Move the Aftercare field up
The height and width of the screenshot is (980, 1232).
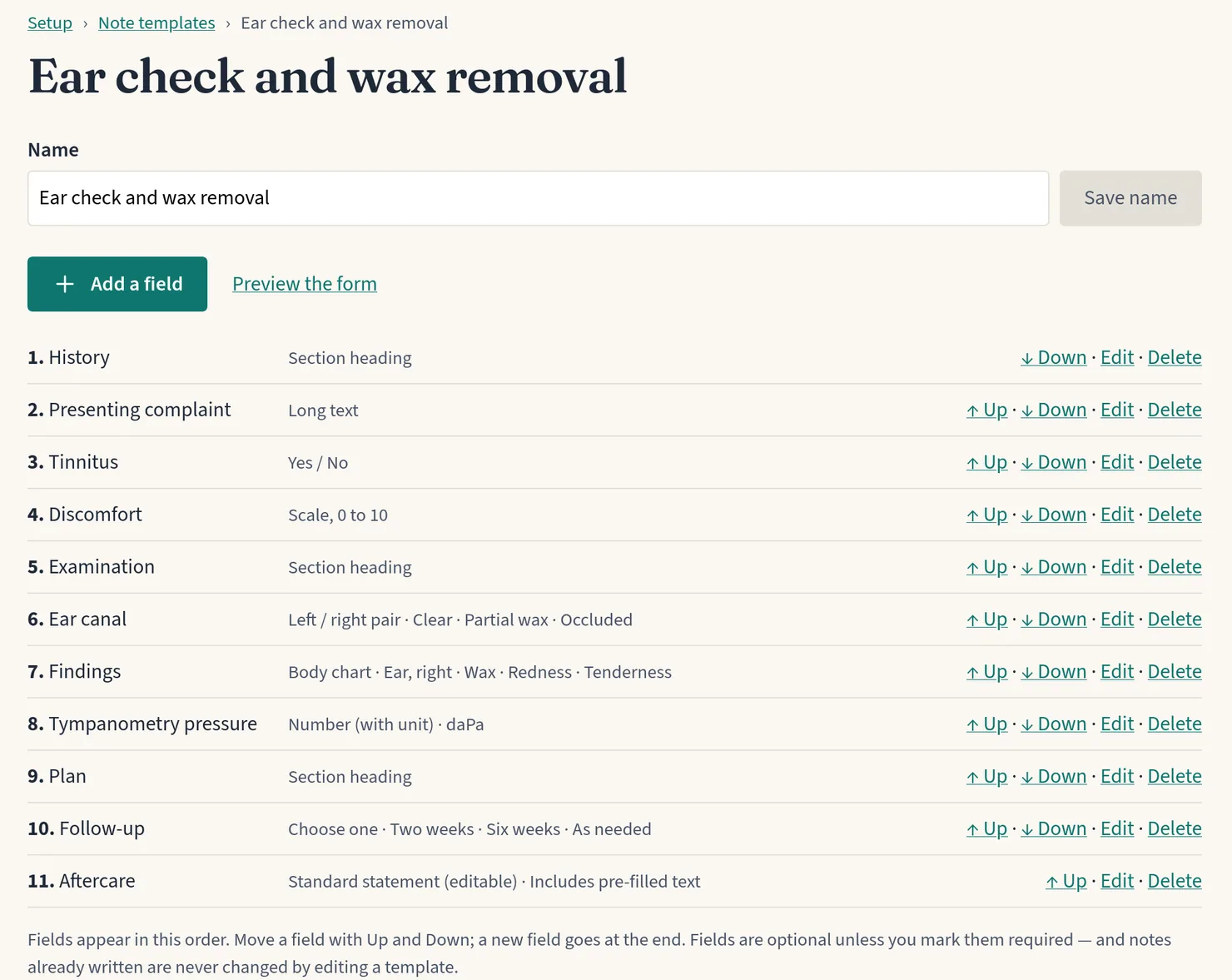[x=1066, y=882]
